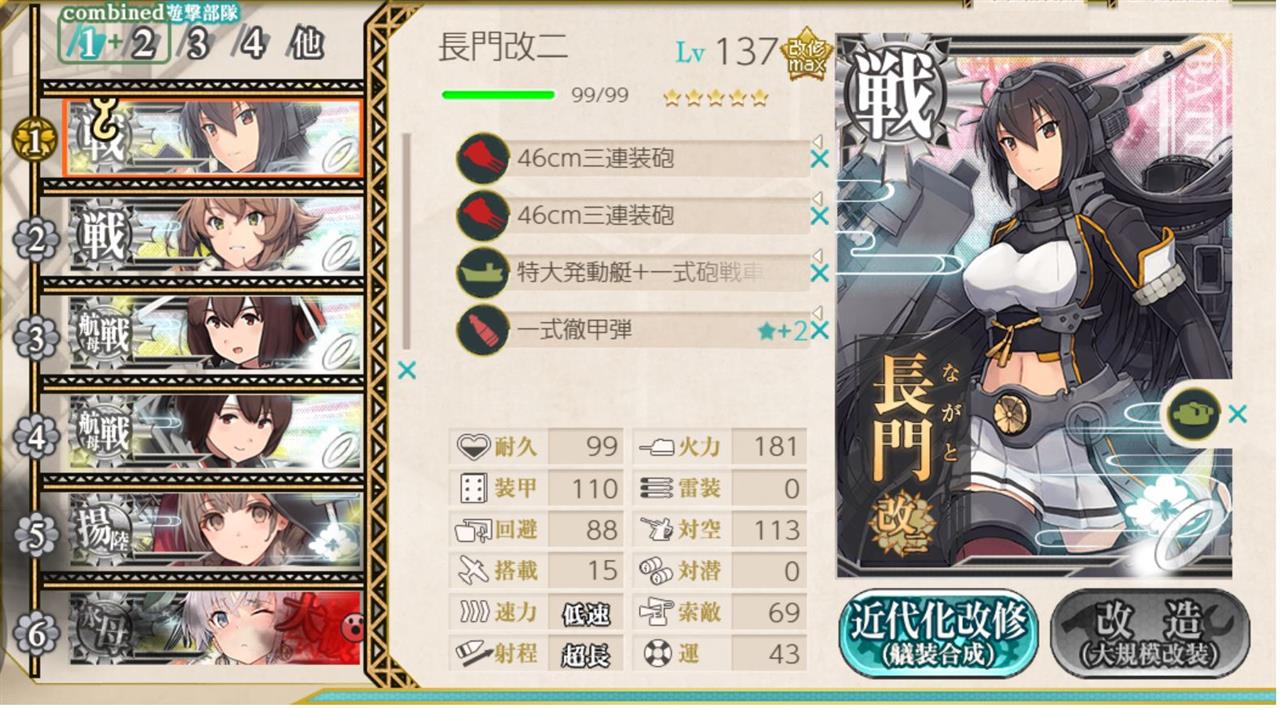The height and width of the screenshot is (708, 1280).
Task: Open 近代化改修 modernization button
Action: [x=936, y=634]
